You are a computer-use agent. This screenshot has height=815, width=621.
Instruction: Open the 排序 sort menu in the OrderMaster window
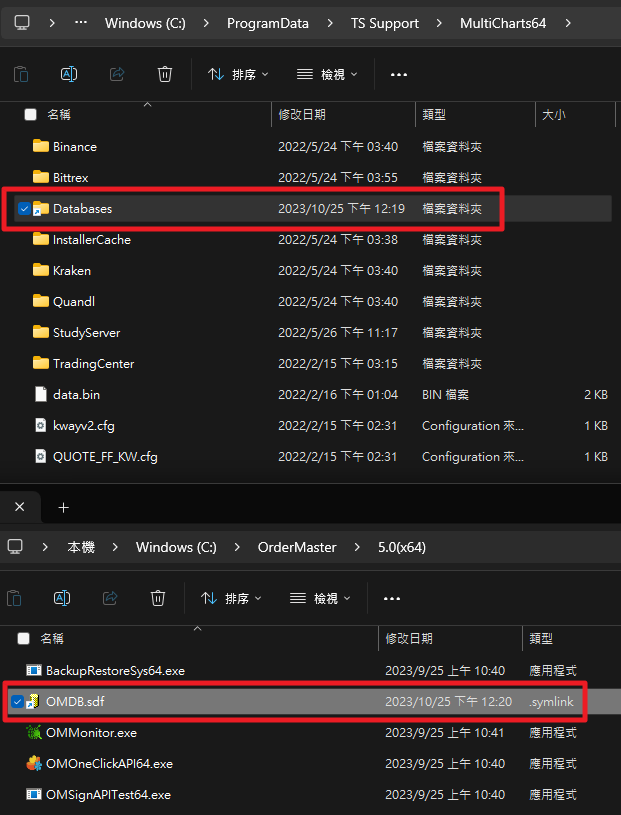point(231,598)
